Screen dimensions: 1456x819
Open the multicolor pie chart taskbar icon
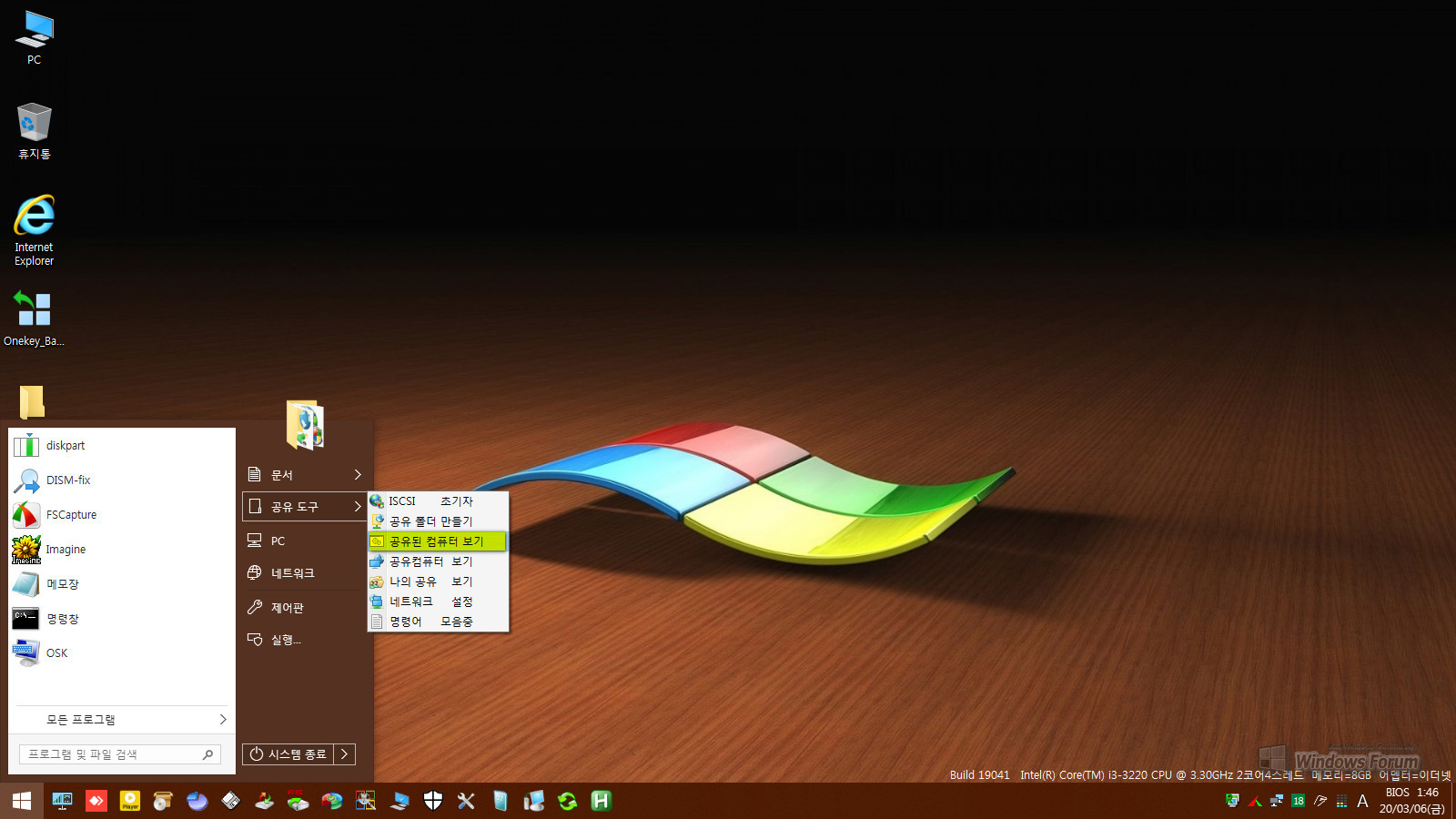331,801
